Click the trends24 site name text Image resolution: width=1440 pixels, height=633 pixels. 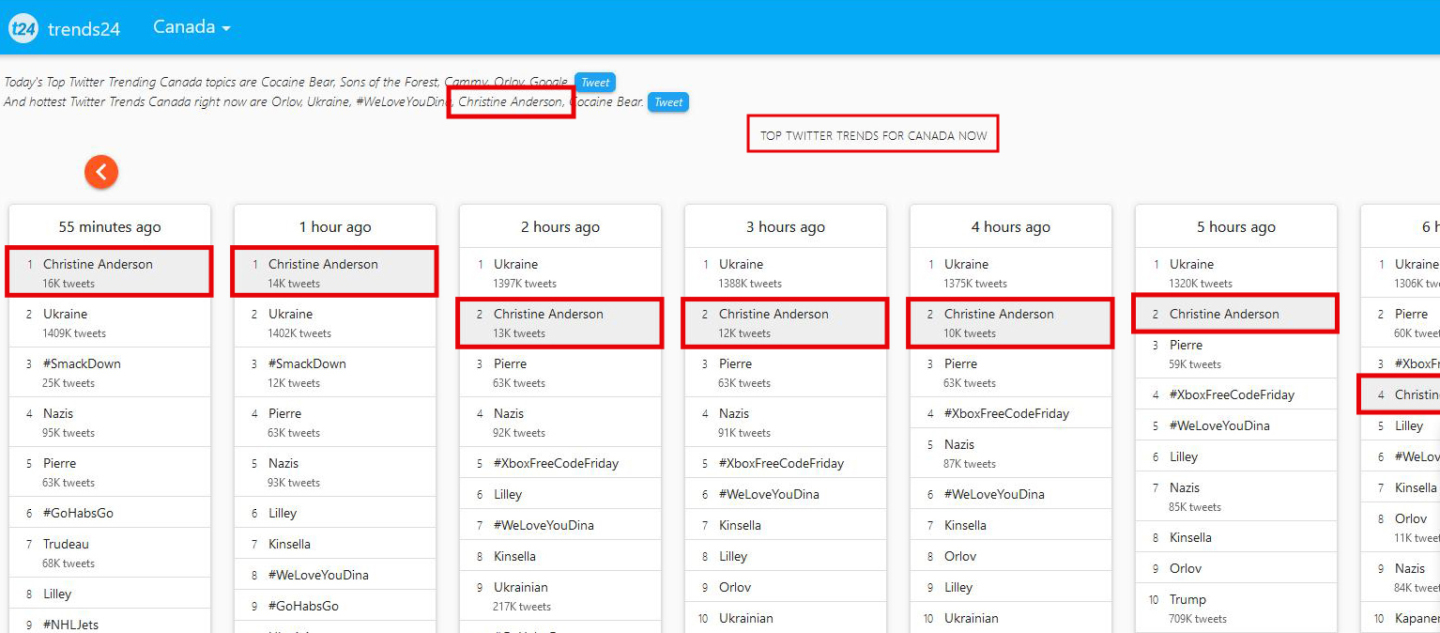pos(84,29)
